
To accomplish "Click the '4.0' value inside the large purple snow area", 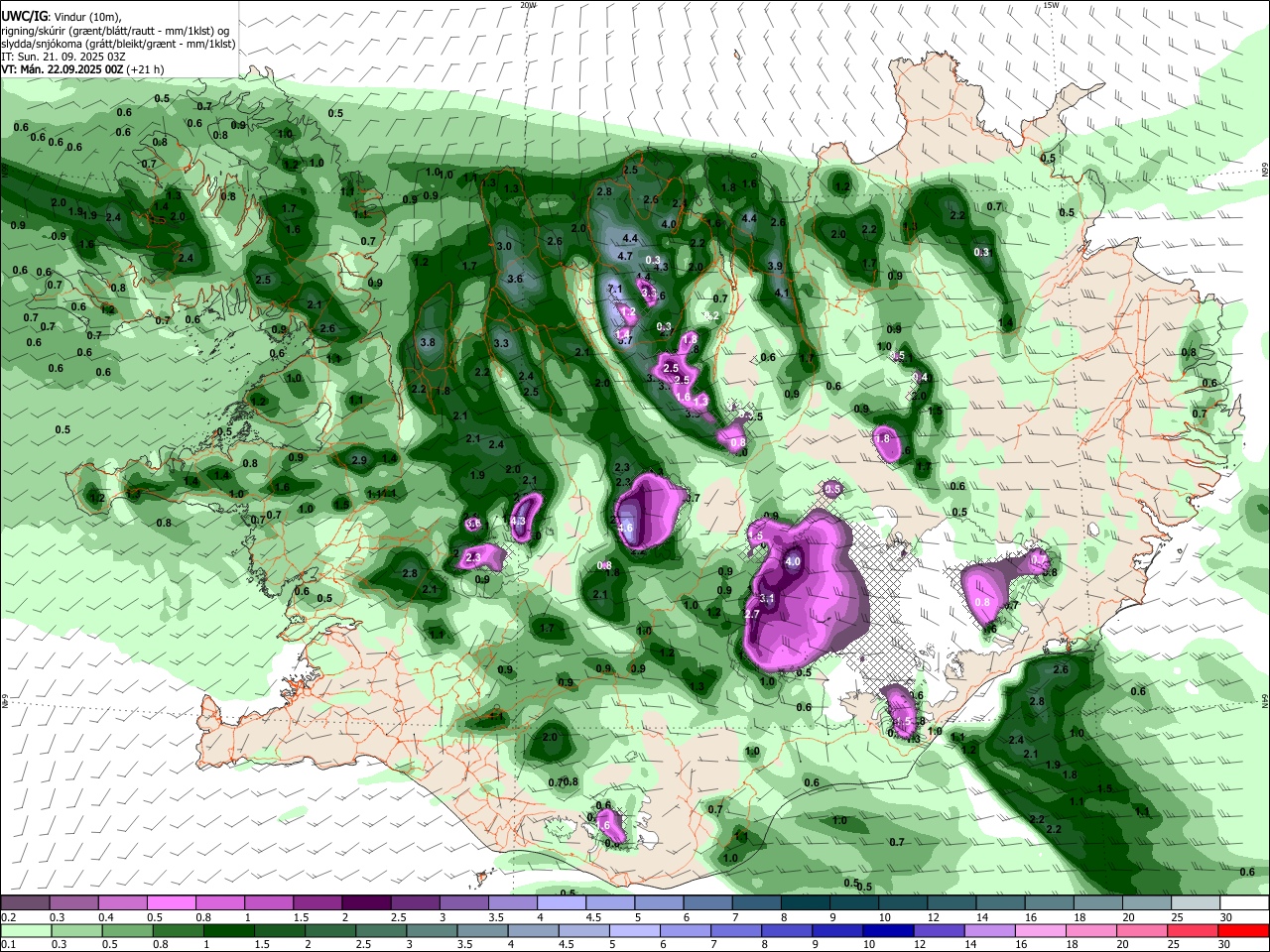I will tap(793, 562).
